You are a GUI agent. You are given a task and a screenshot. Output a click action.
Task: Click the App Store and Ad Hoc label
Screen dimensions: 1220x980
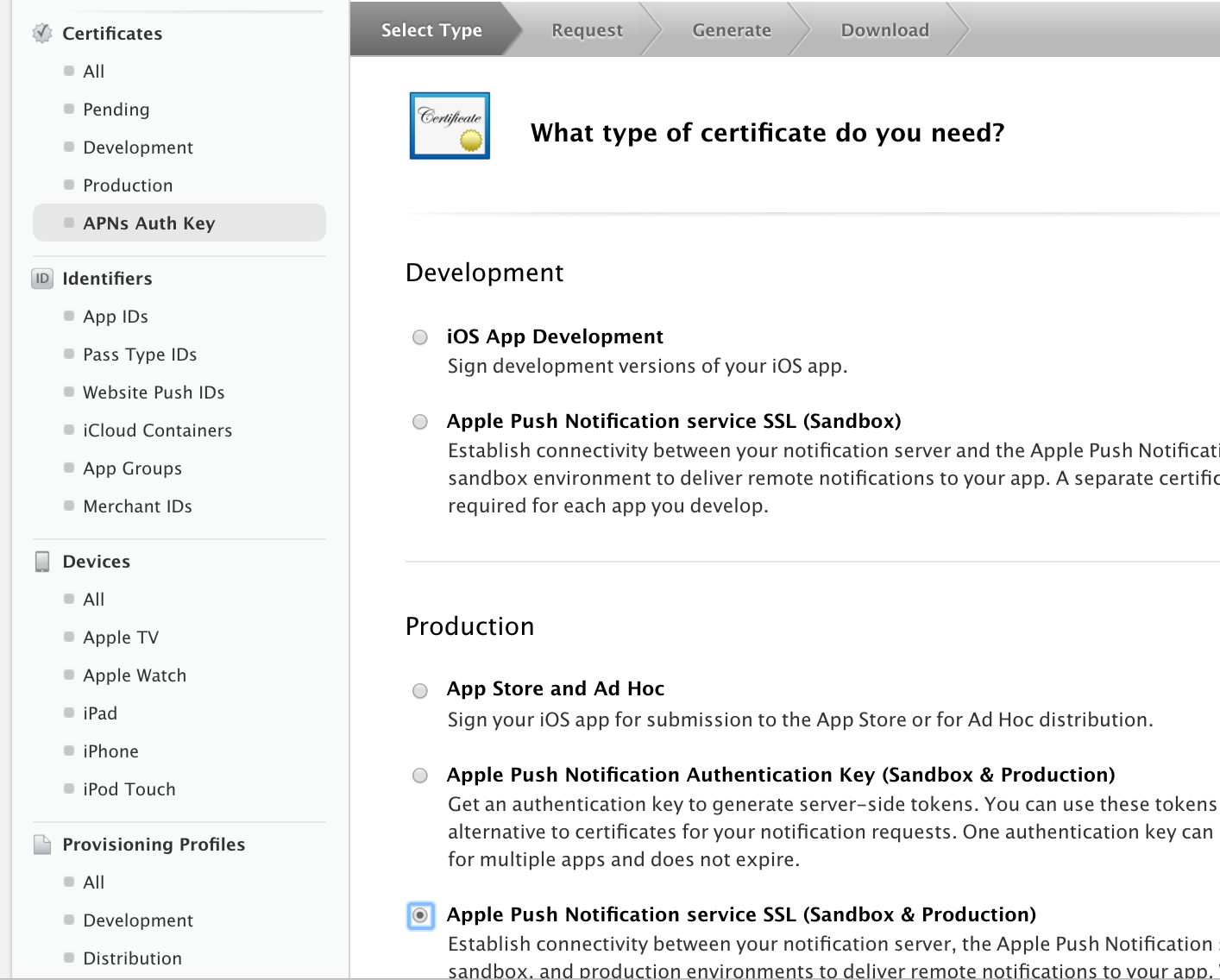pyautogui.click(x=556, y=688)
